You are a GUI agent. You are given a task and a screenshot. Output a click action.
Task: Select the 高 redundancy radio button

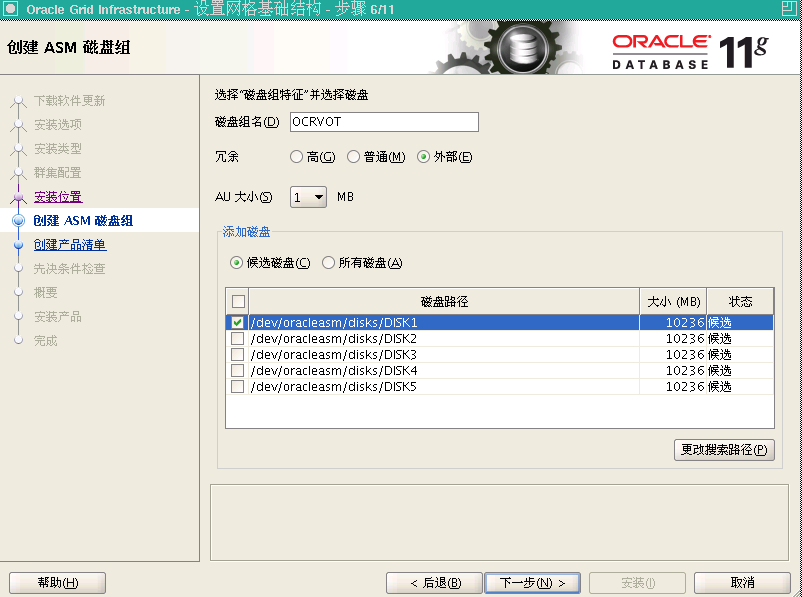[x=297, y=157]
